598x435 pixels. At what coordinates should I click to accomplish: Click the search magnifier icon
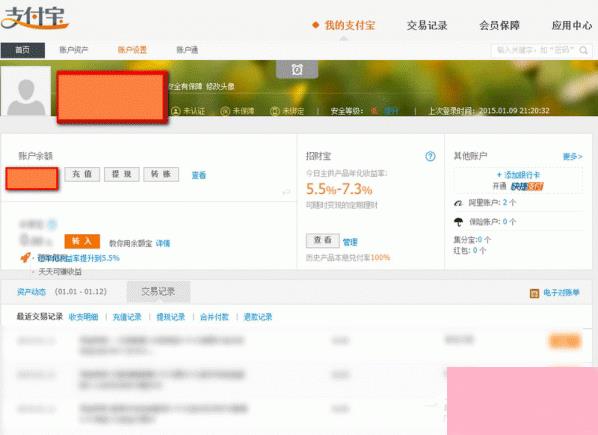point(584,50)
